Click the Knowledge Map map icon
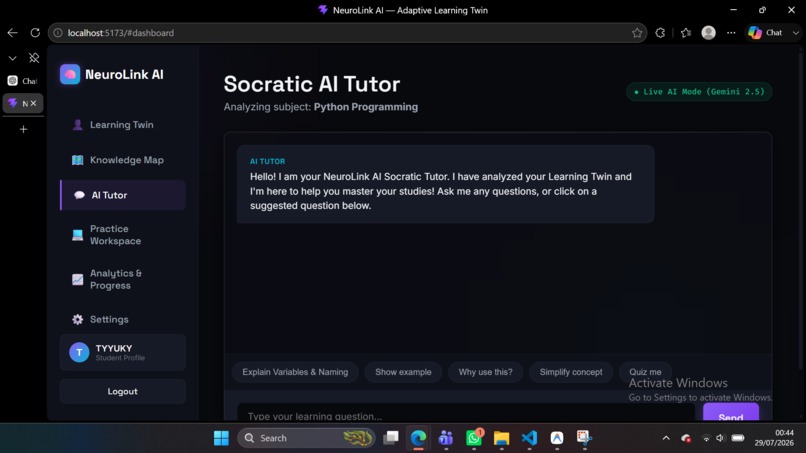This screenshot has height=453, width=806. point(78,160)
